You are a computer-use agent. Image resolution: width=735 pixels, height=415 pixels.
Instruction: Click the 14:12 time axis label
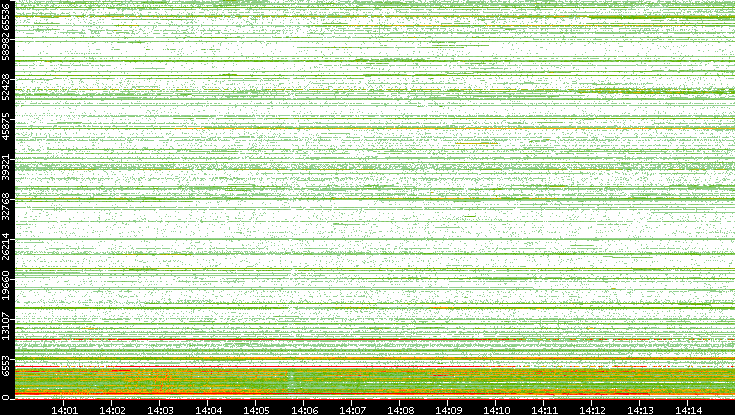592,409
